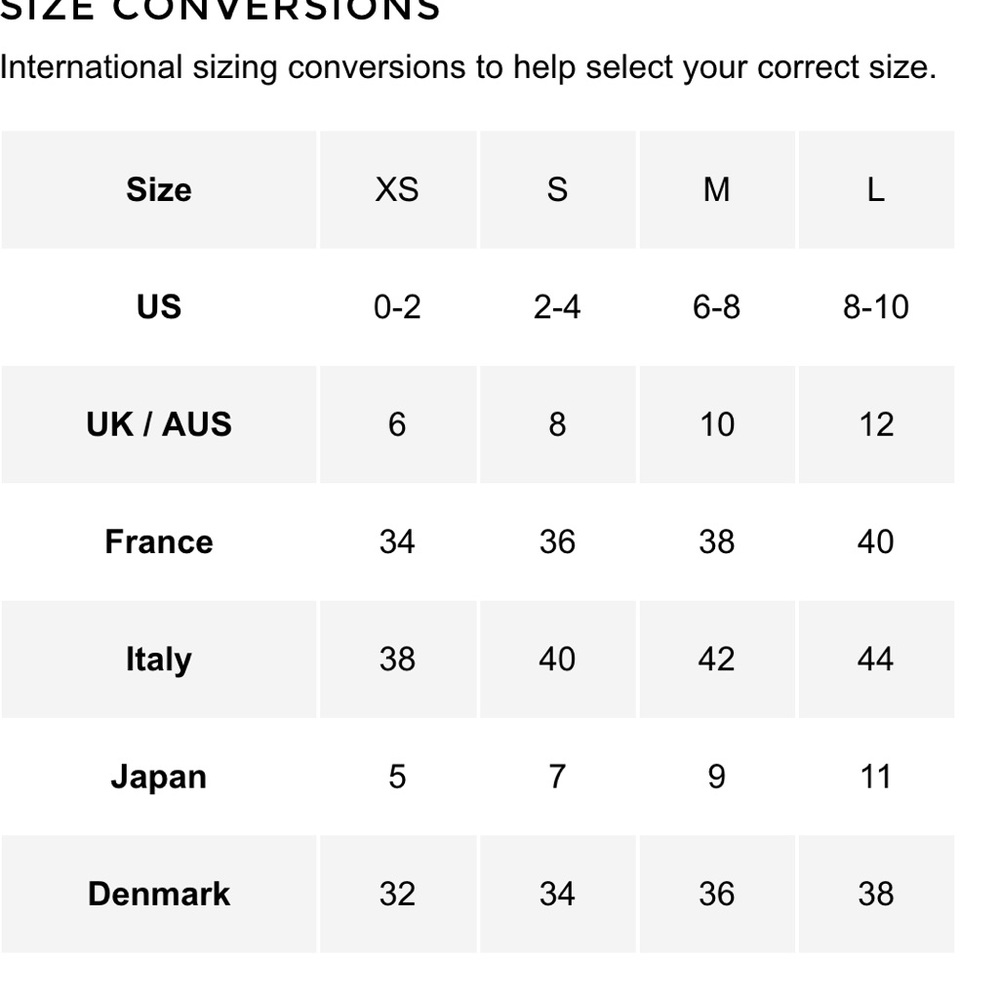
Task: Select Japan size 7 cell
Action: click(557, 776)
